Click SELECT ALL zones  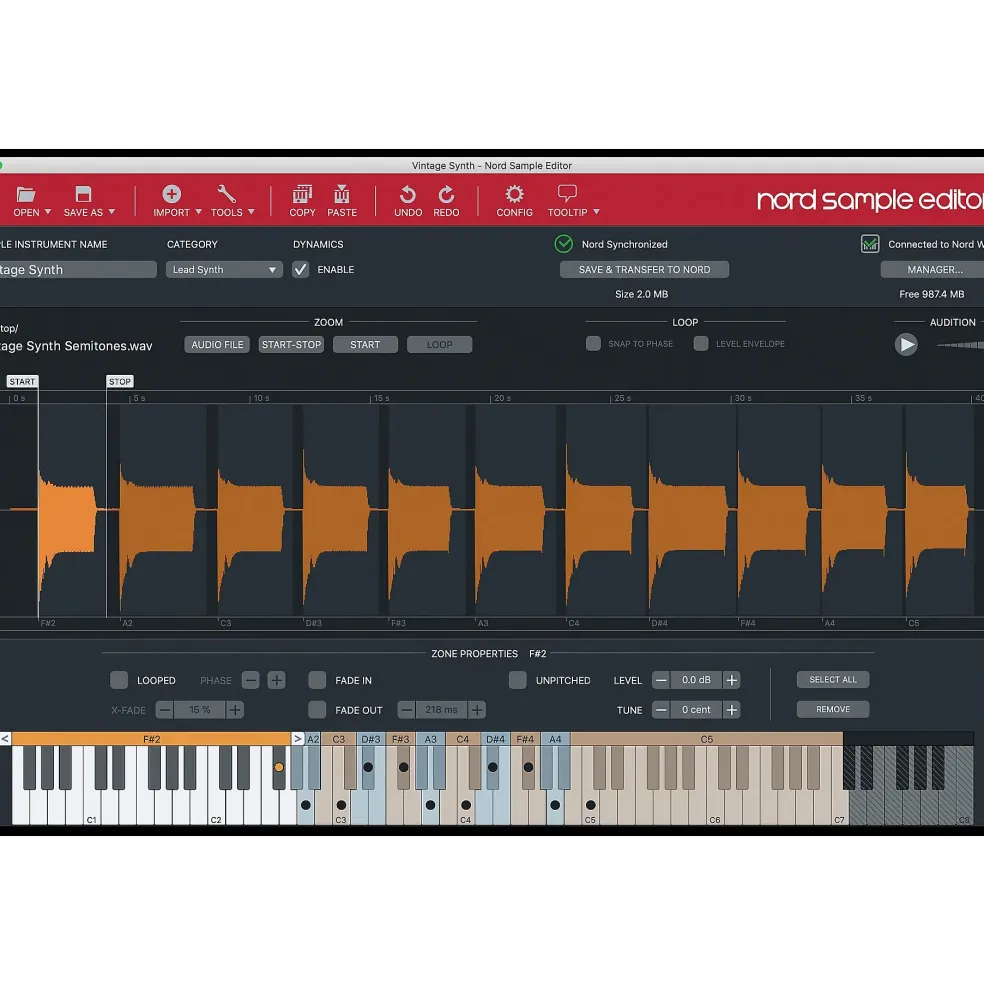pos(833,680)
